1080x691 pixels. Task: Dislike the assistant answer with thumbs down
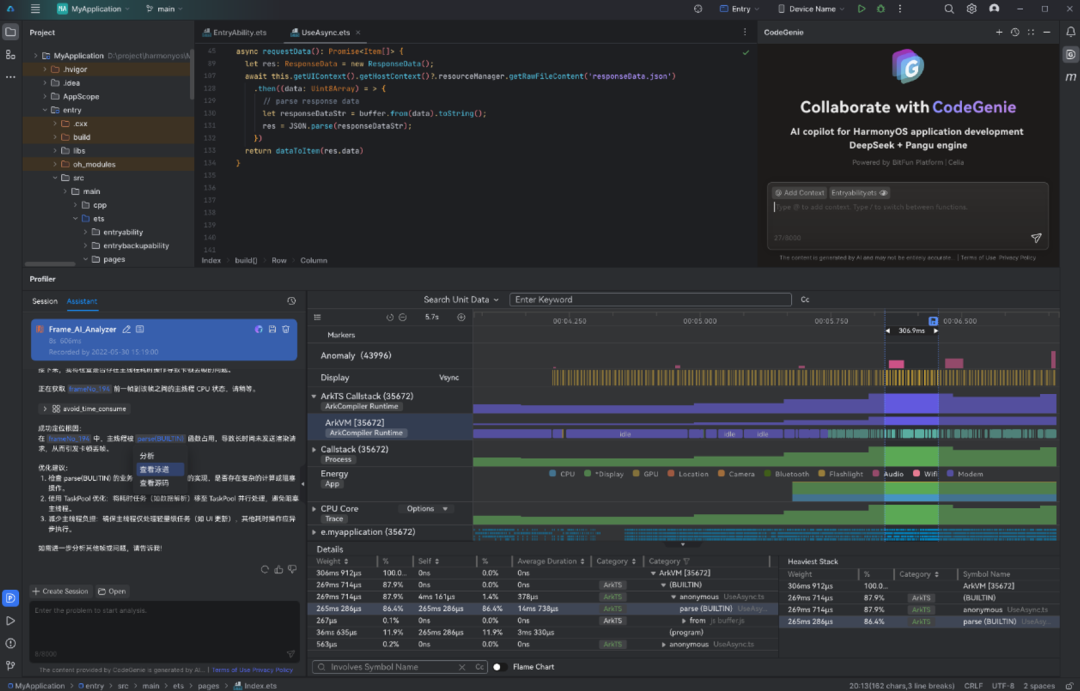pos(292,569)
